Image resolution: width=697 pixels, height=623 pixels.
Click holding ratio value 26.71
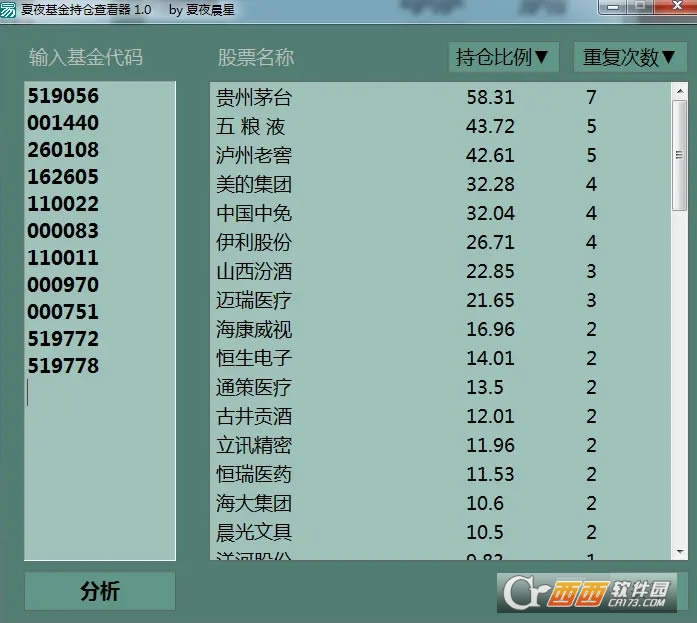click(490, 242)
